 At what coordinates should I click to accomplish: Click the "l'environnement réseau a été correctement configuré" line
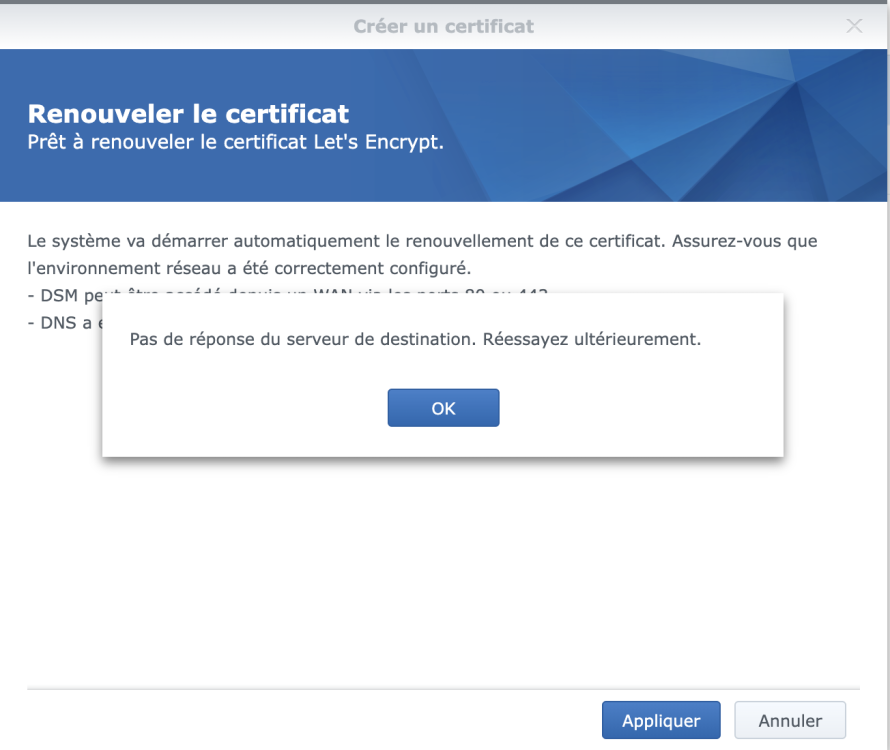[x=249, y=268]
